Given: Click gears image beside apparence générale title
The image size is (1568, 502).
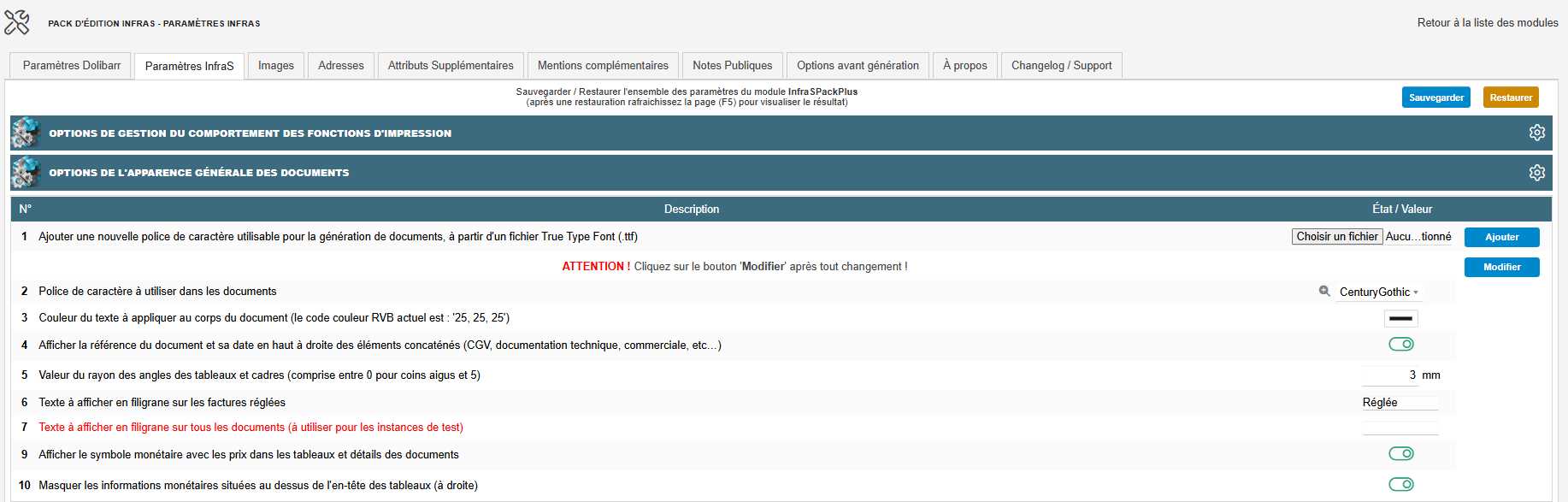Looking at the screenshot, I should point(26,173).
